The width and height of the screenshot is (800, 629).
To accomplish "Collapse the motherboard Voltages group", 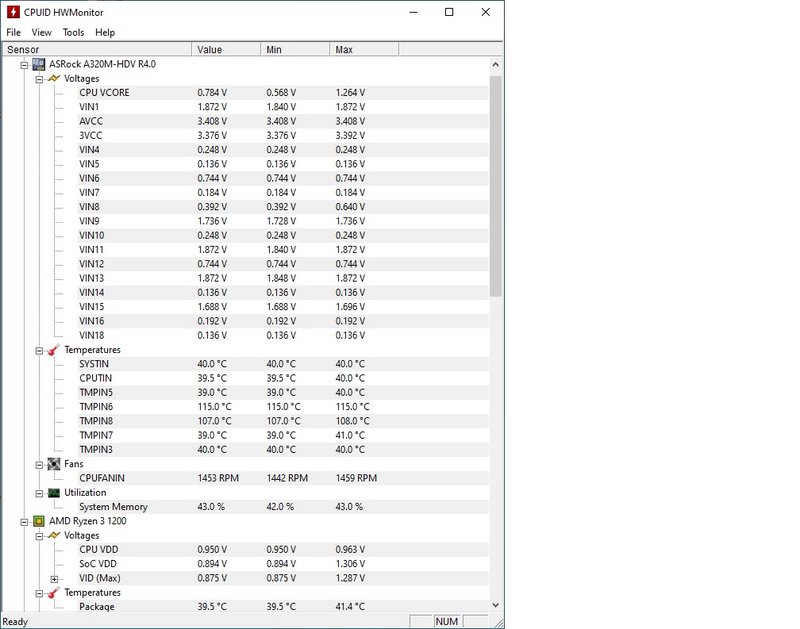I will tap(39, 79).
